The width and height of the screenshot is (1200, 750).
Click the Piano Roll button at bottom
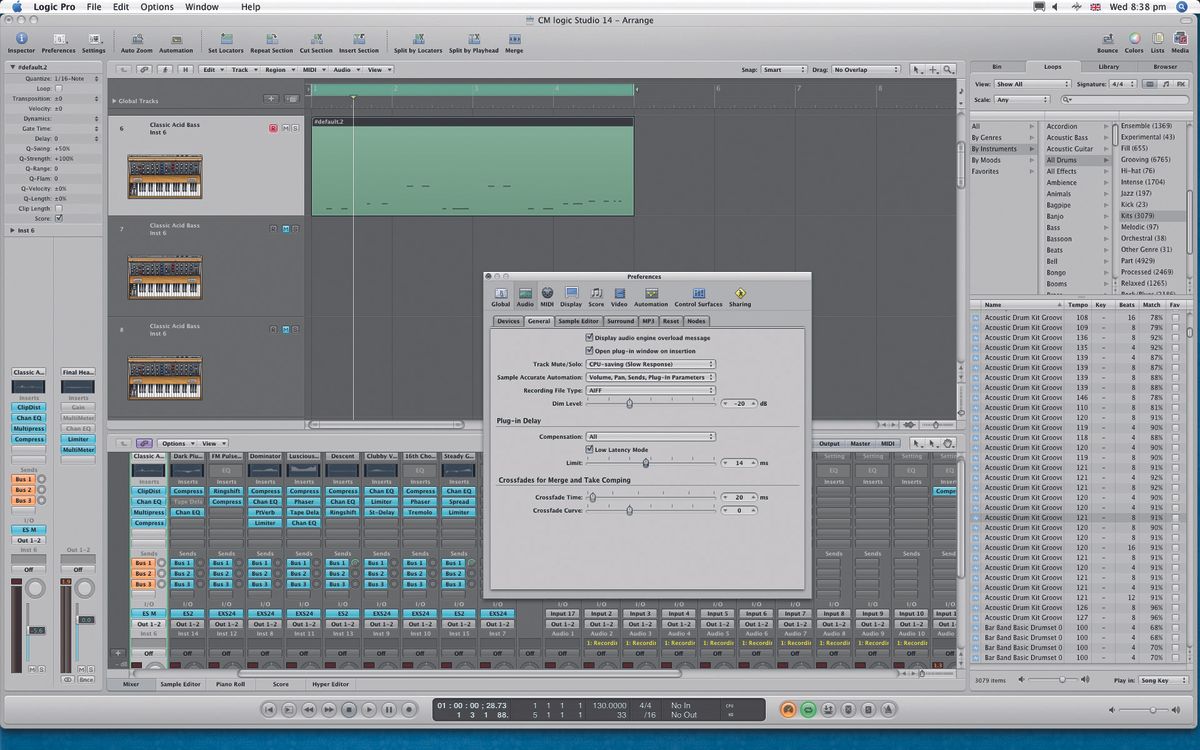[x=231, y=685]
